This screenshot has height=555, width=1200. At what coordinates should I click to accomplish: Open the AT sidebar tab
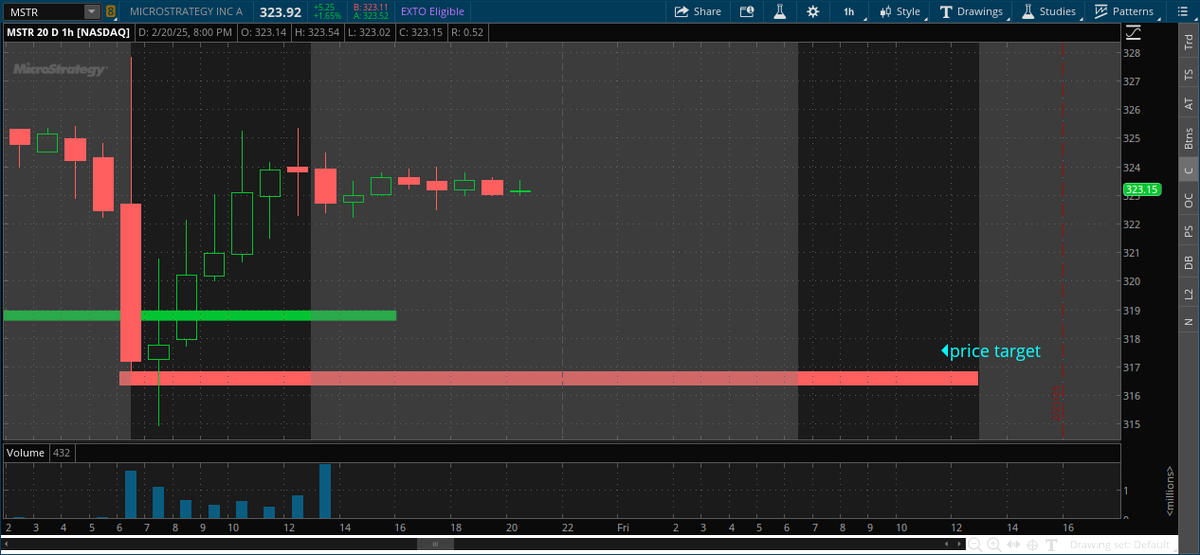(1189, 103)
